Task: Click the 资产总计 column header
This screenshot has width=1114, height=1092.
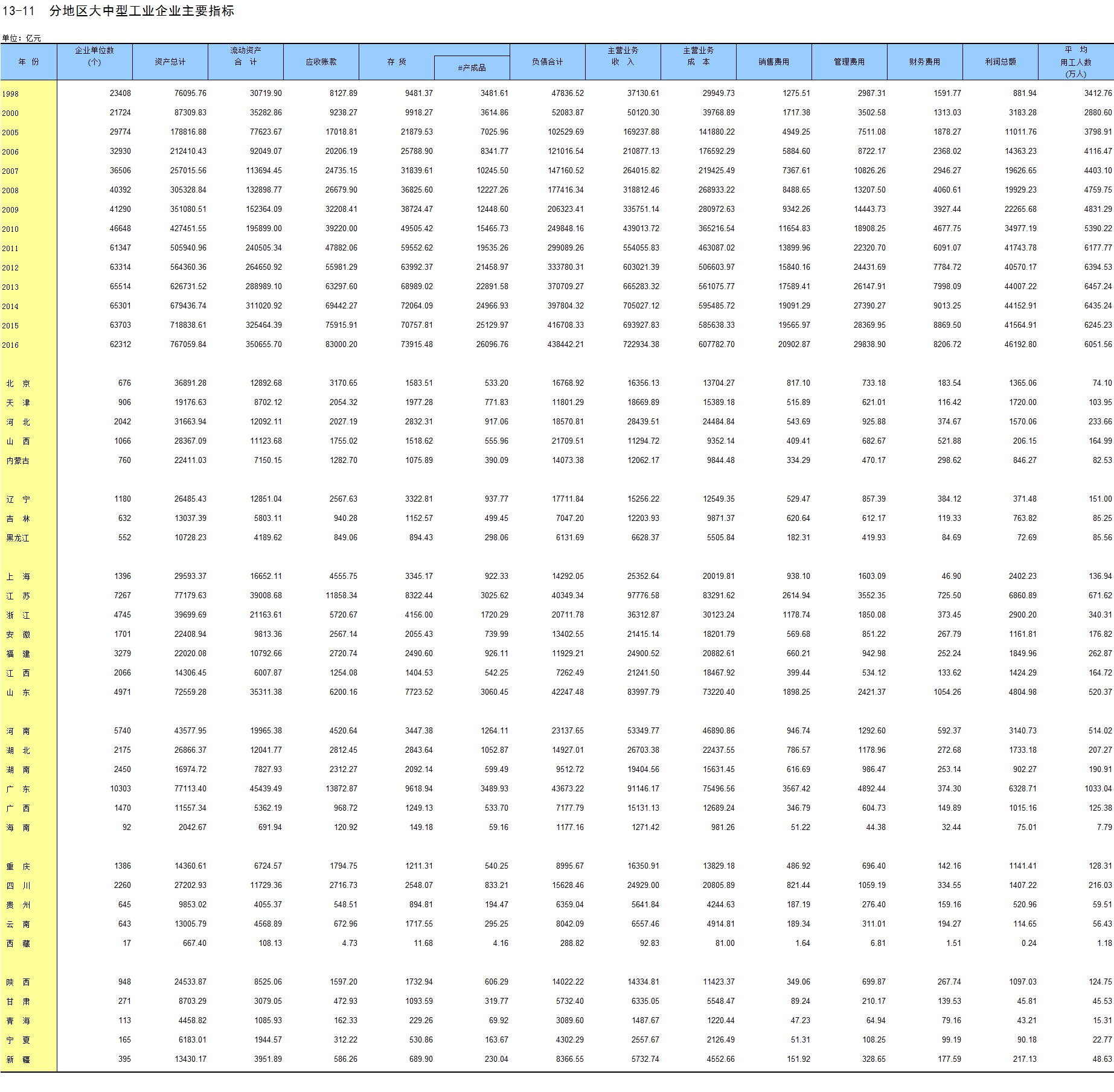Action: [x=170, y=62]
